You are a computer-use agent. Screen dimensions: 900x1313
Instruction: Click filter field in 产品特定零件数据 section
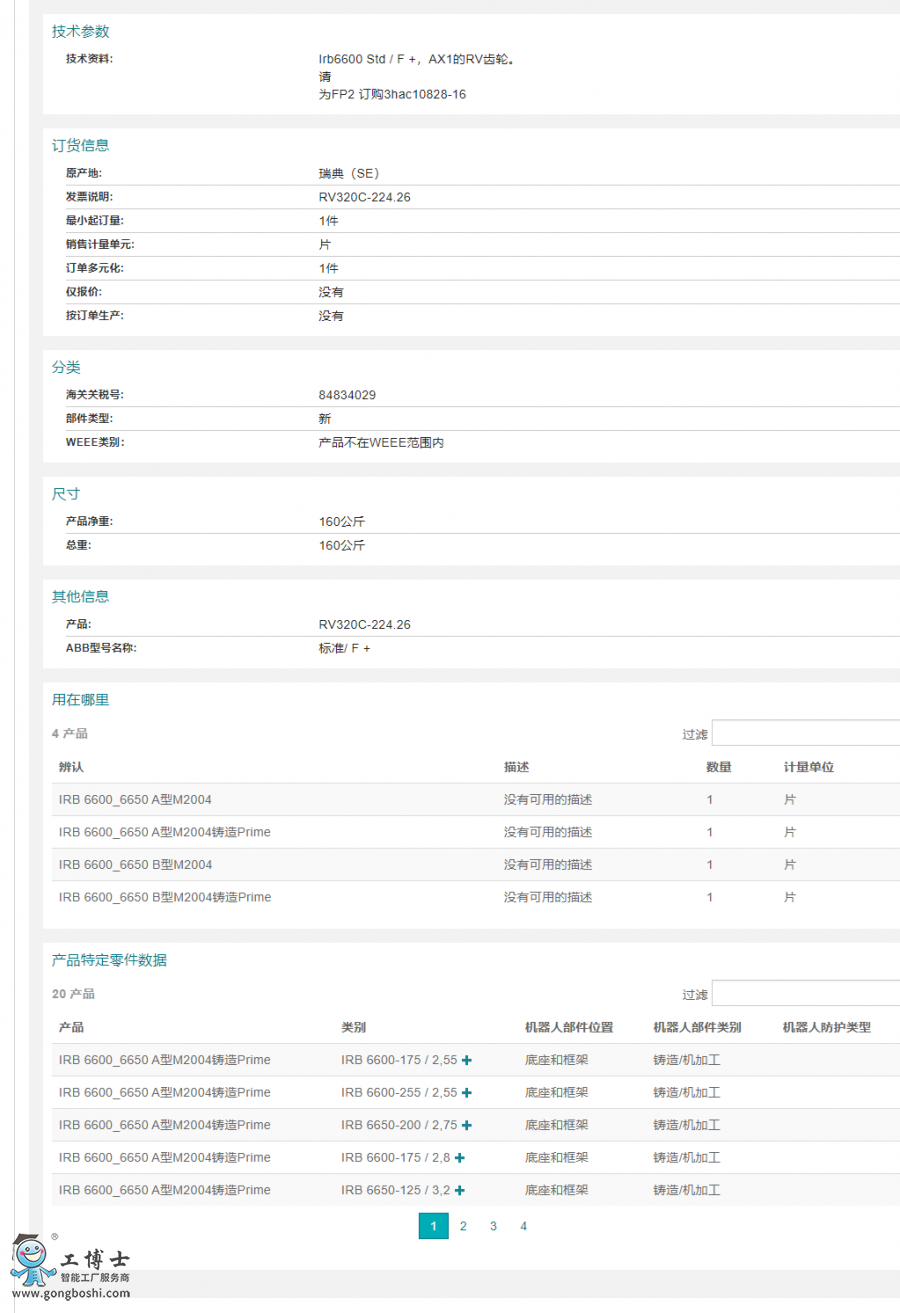805,994
